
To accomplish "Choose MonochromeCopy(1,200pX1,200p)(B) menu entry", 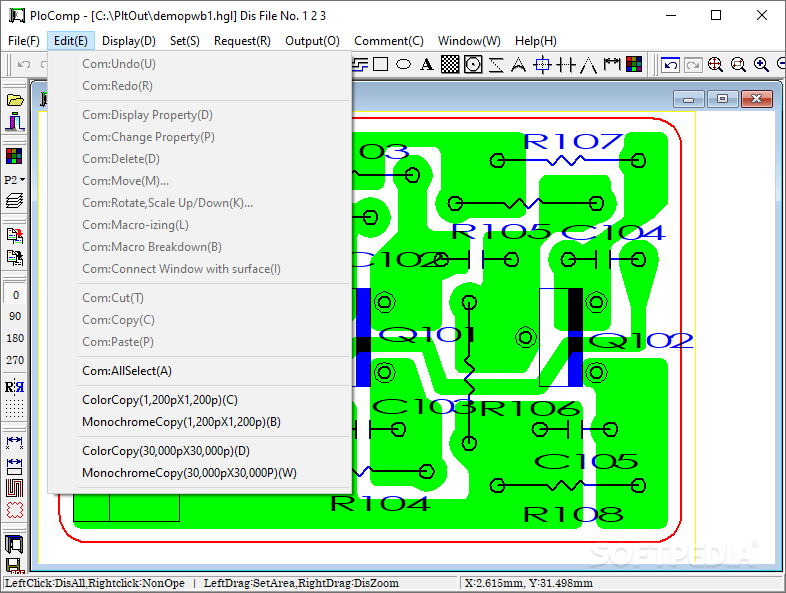I will tap(200, 422).
